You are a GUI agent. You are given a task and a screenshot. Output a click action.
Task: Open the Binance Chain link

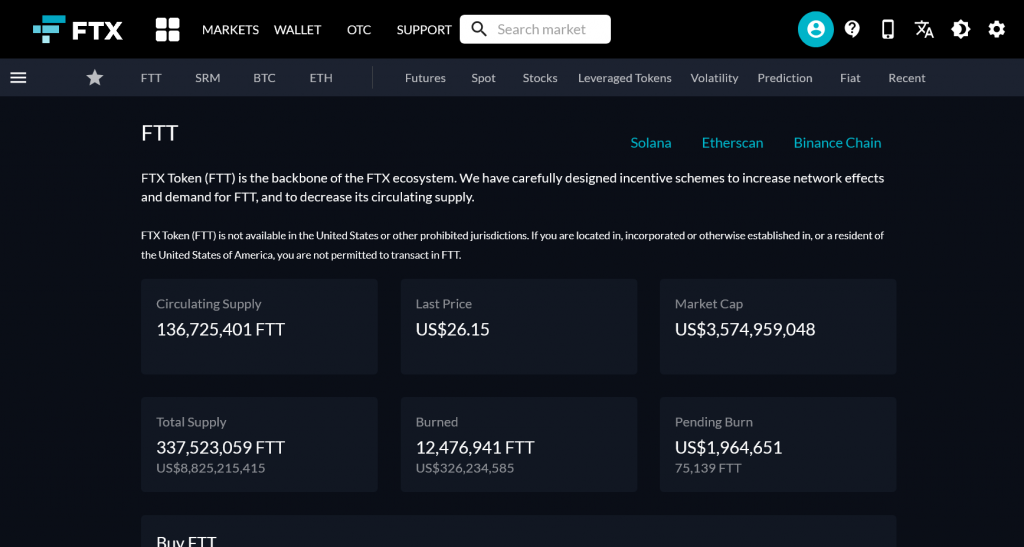click(837, 142)
